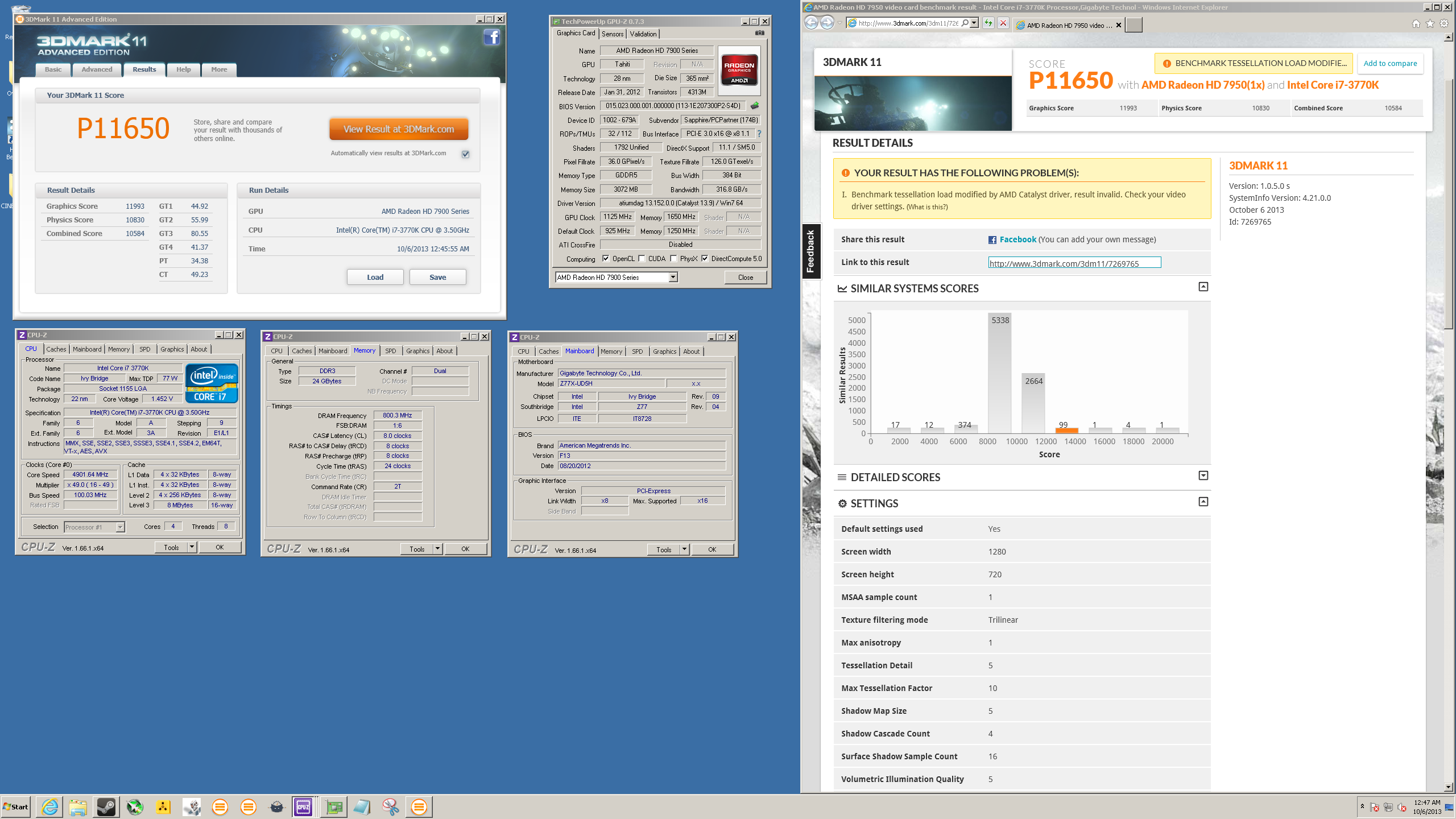The image size is (1456, 819).
Task: Click the IE compatibility/refresh green arrows icon
Action: tap(988, 23)
